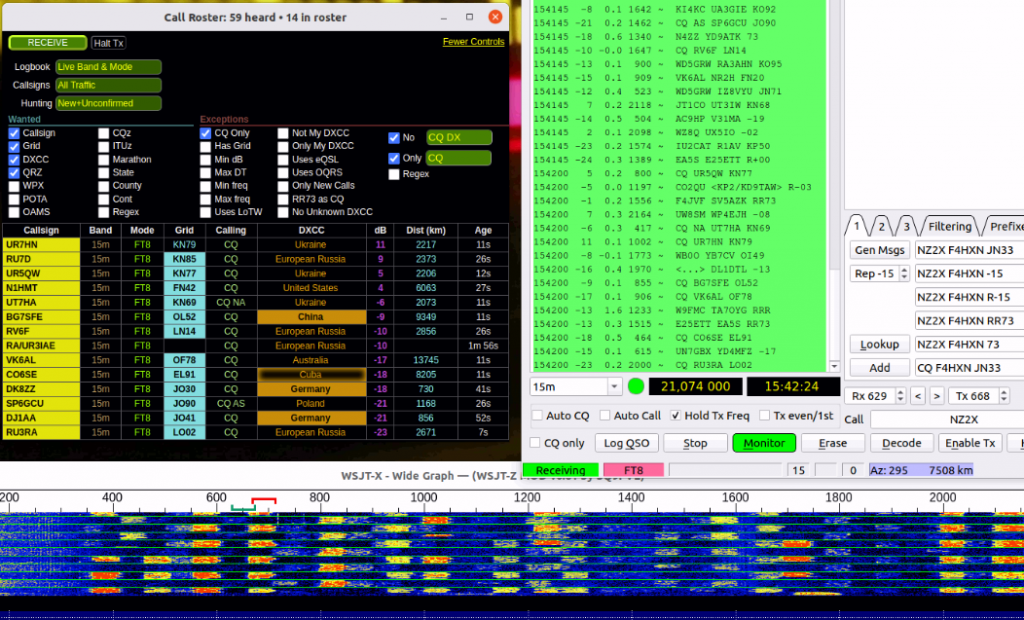Open the Fewer Controls link
This screenshot has height=620, width=1024.
click(x=474, y=42)
